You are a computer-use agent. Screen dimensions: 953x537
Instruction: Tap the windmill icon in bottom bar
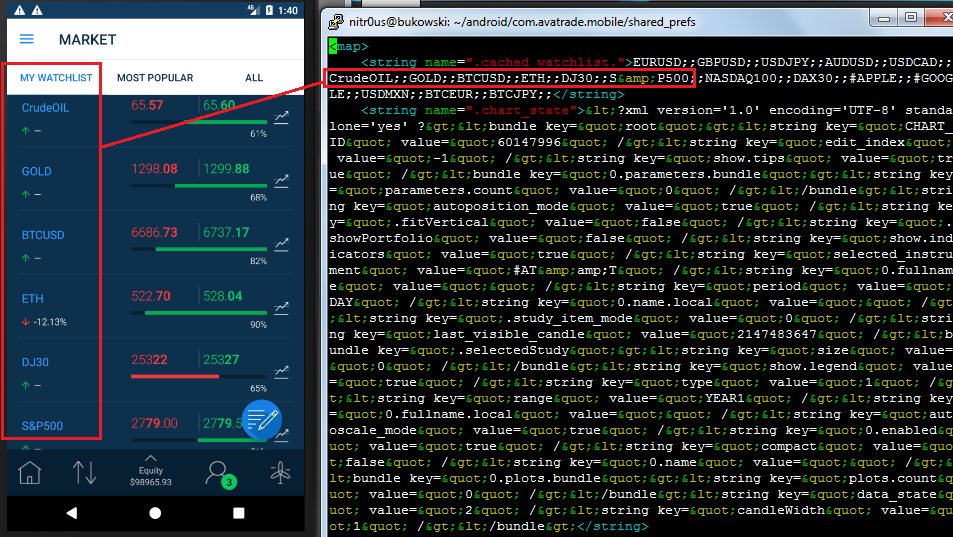pyautogui.click(x=280, y=473)
